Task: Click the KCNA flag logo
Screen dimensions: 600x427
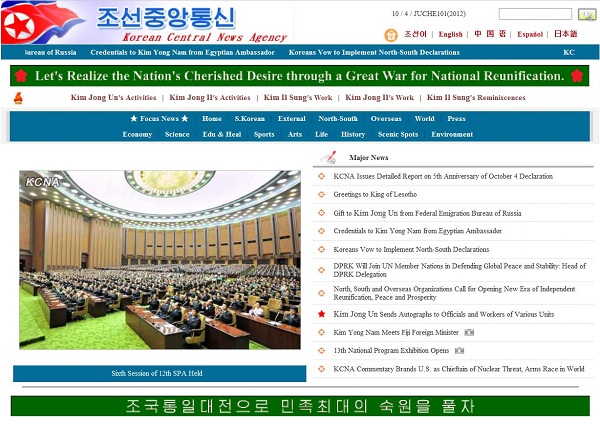Action: pos(42,22)
